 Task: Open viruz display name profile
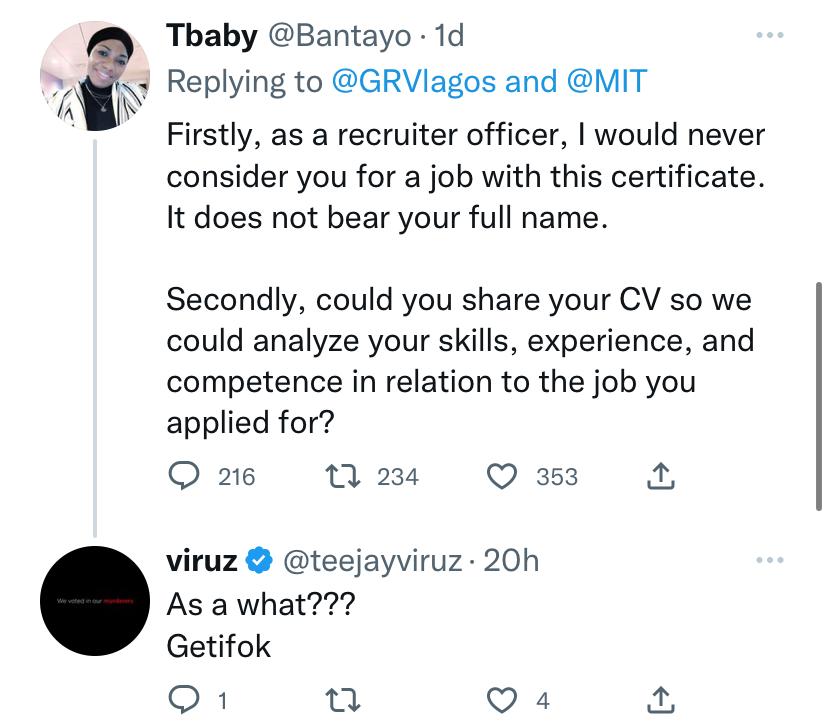tap(202, 561)
